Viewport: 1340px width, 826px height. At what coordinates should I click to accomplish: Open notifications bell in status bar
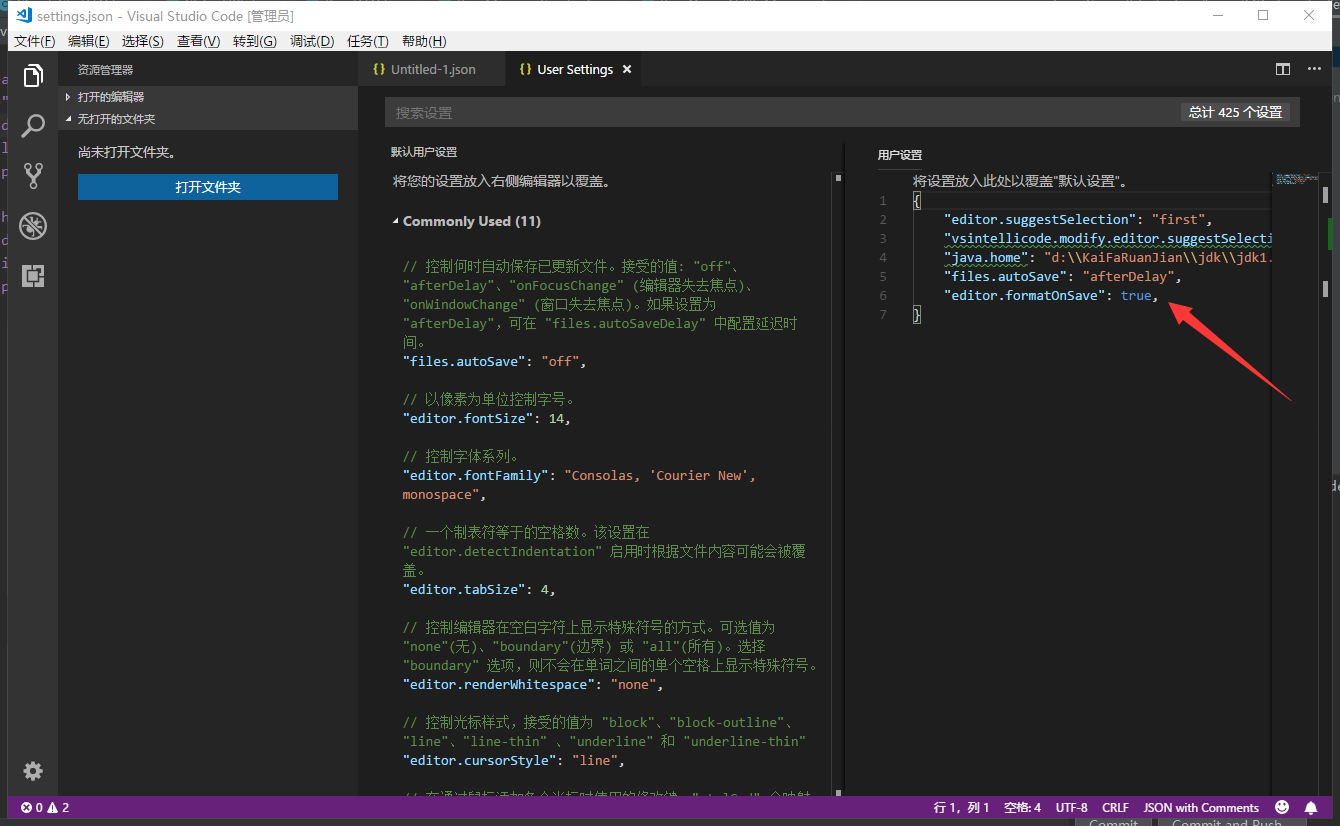(1311, 807)
